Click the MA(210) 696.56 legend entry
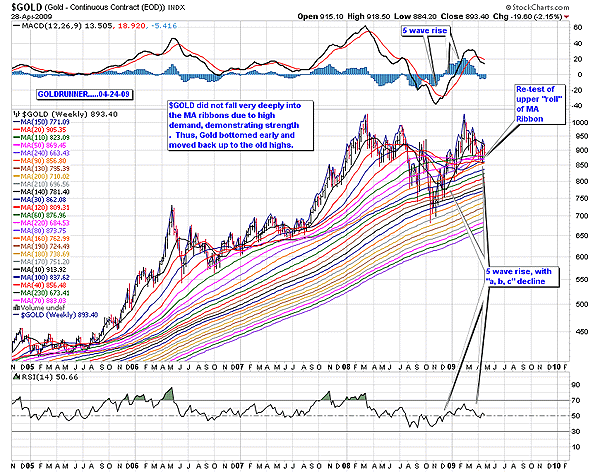This screenshot has width=600, height=472. tap(46, 184)
